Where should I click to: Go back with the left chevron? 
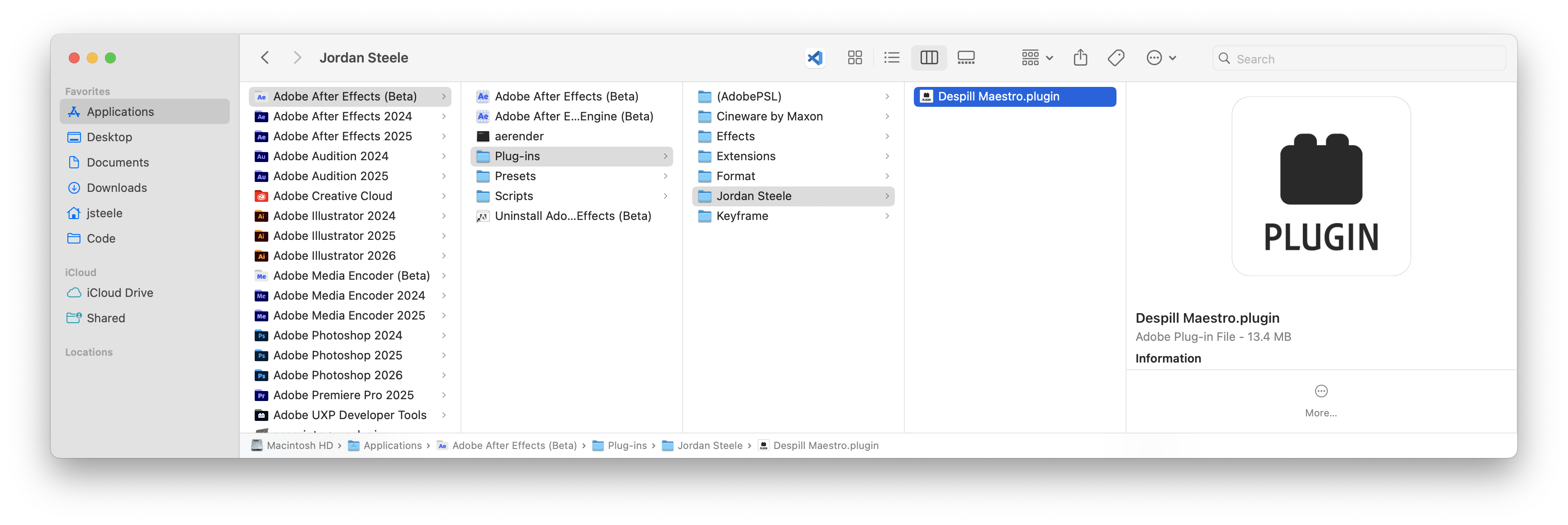click(x=265, y=58)
